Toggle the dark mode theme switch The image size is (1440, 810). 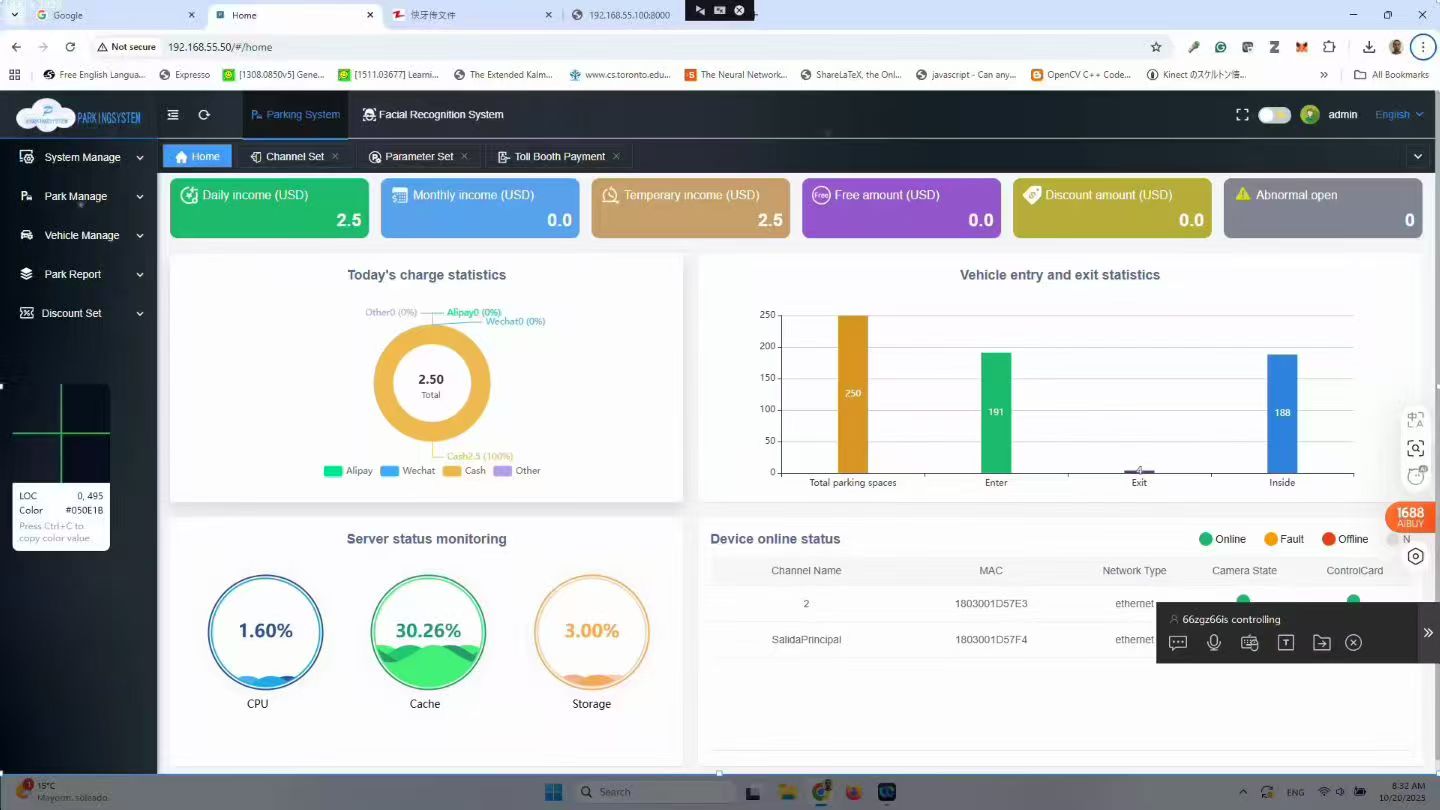pyautogui.click(x=1274, y=115)
